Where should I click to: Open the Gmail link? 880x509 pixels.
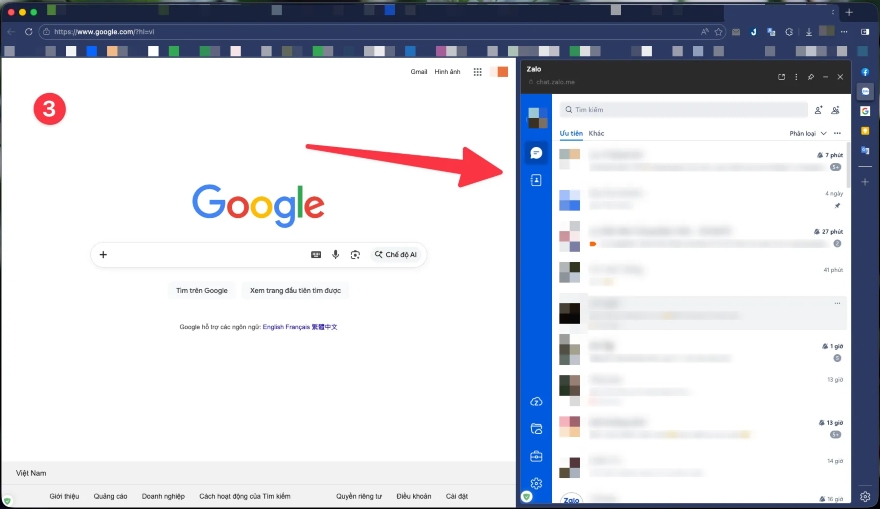coord(419,72)
